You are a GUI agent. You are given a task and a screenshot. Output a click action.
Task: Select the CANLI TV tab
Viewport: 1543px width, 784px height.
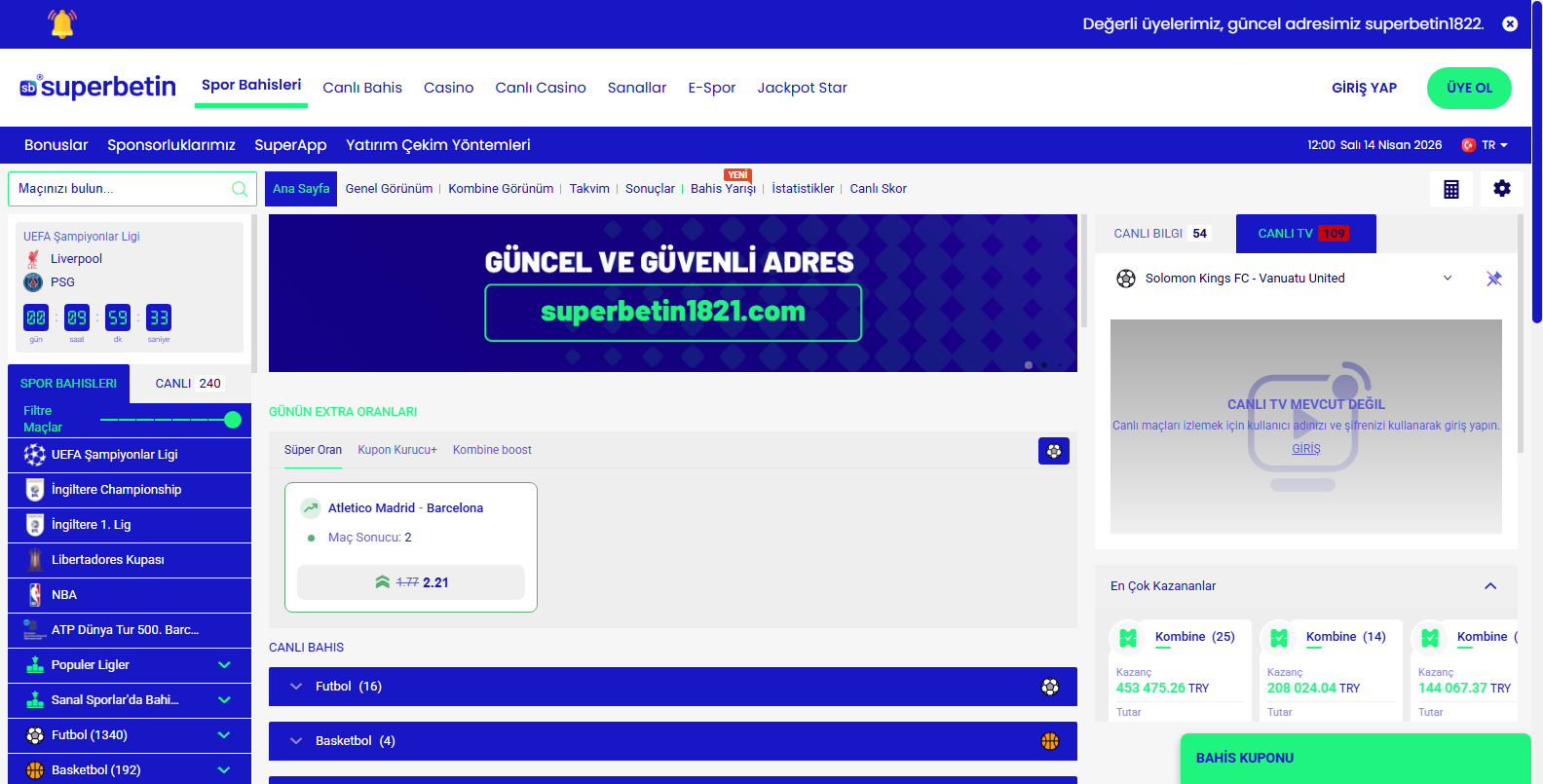[x=1305, y=234]
